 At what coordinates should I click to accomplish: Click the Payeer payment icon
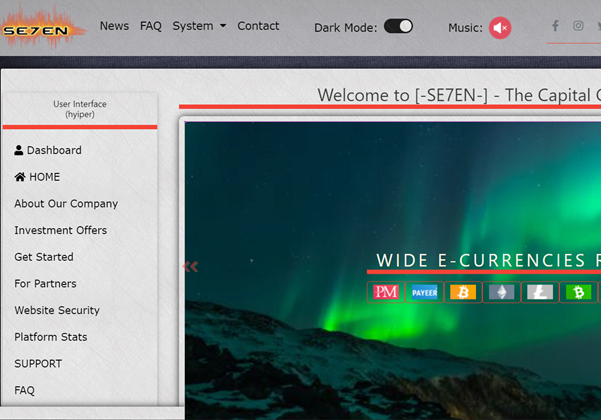tap(424, 292)
